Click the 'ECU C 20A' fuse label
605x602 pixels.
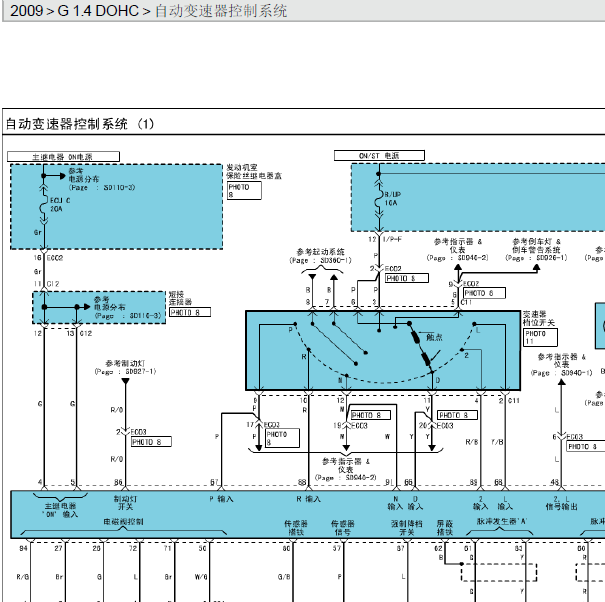point(60,205)
